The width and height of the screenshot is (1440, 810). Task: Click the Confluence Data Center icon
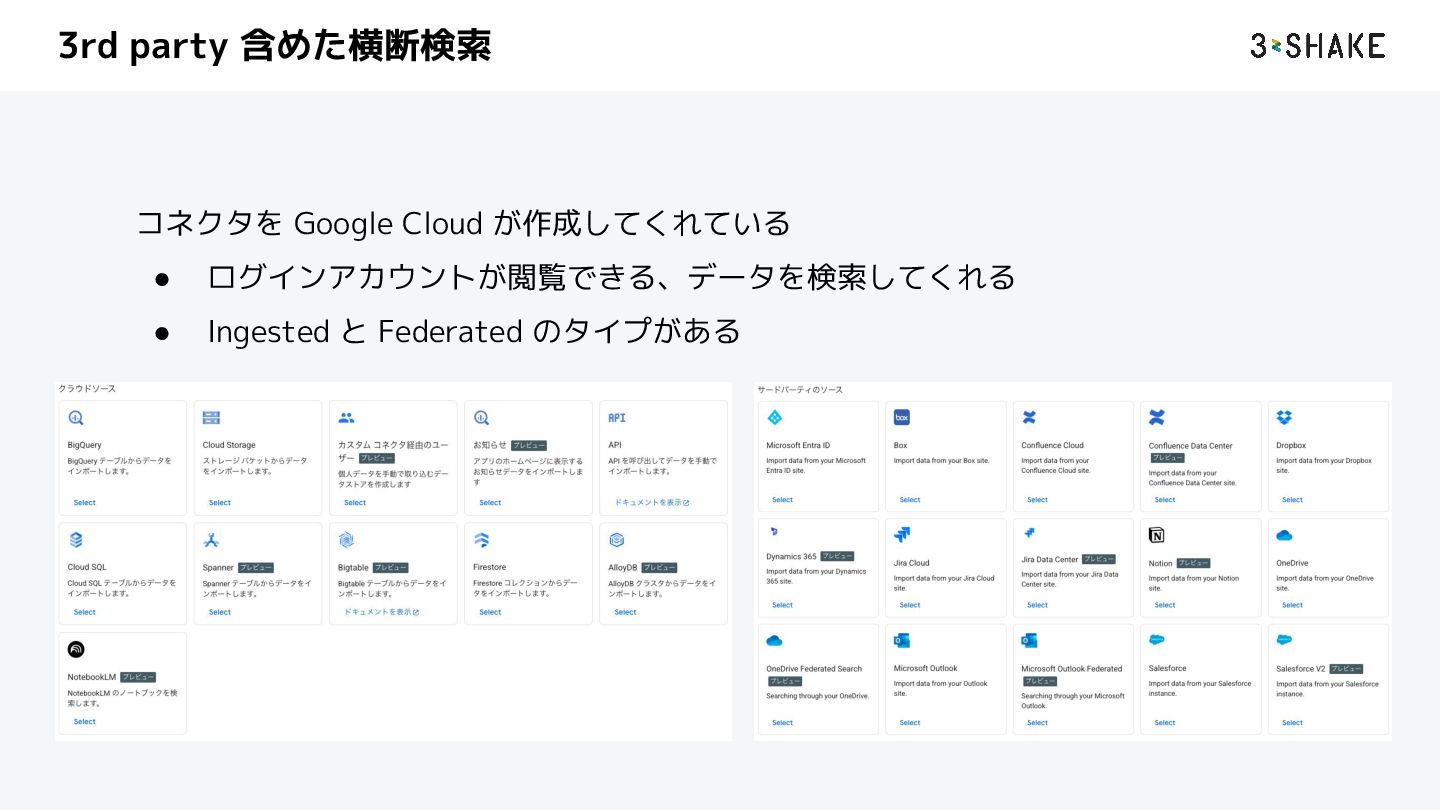(x=1157, y=417)
